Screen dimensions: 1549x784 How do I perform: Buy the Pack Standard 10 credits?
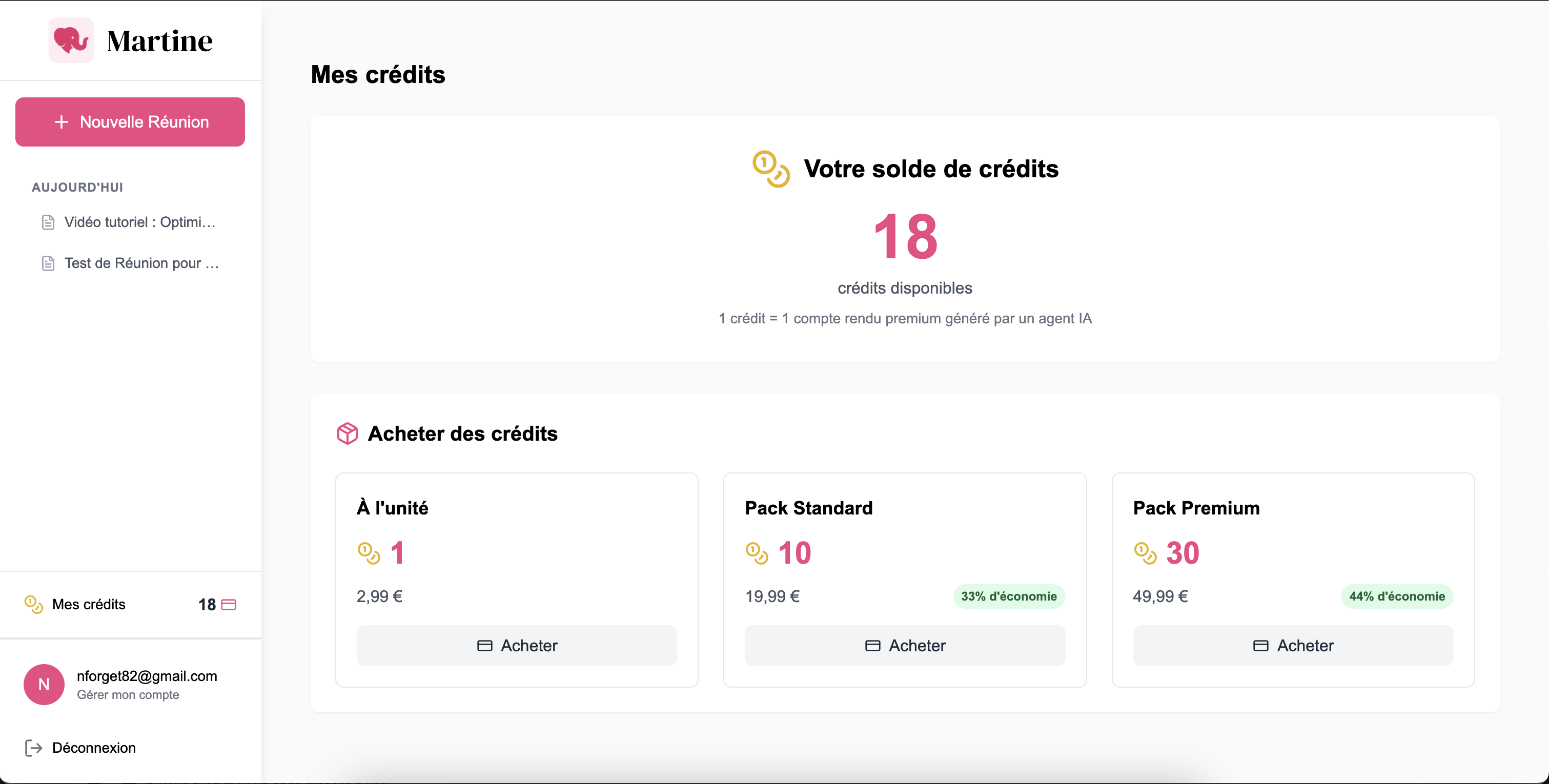point(905,645)
